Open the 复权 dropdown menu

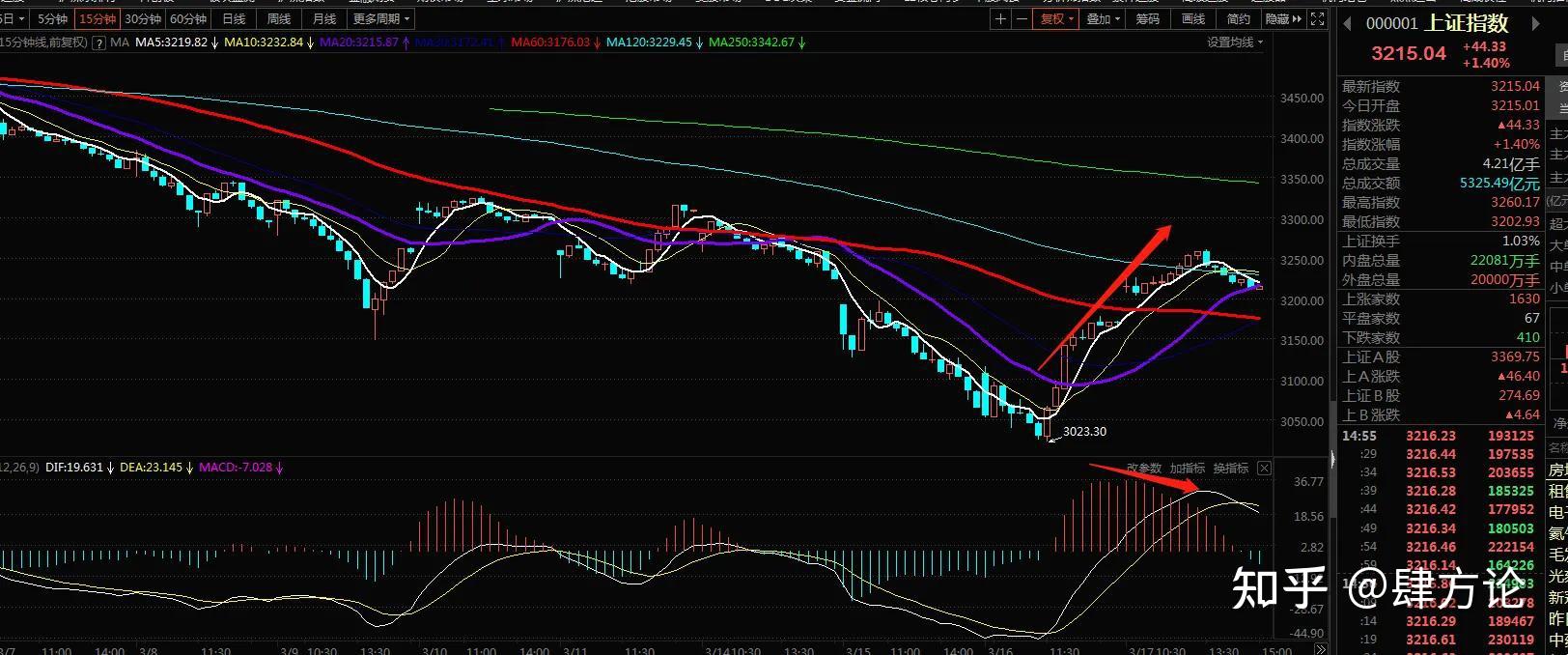tap(1057, 19)
